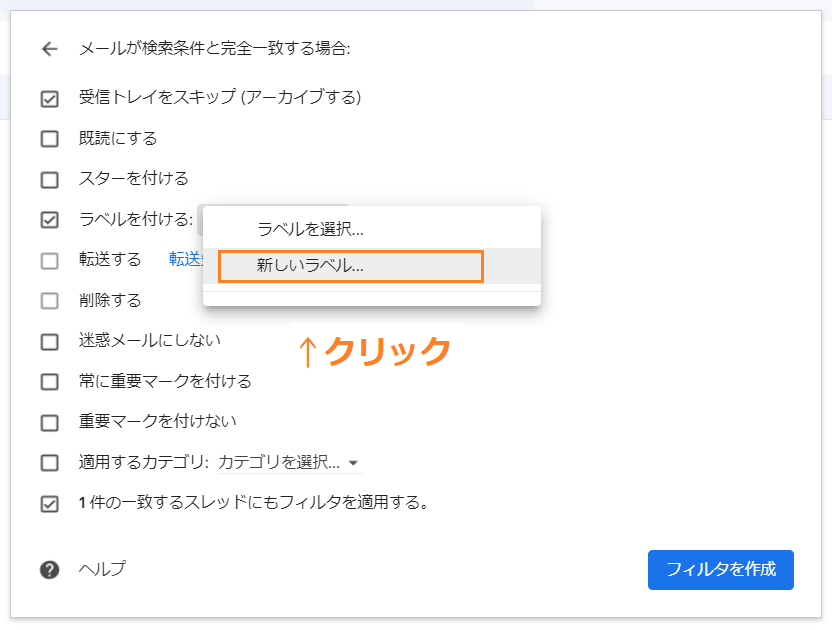Image resolution: width=832 pixels, height=630 pixels.
Task: Open カテゴリを選択 dropdown
Action: click(290, 462)
